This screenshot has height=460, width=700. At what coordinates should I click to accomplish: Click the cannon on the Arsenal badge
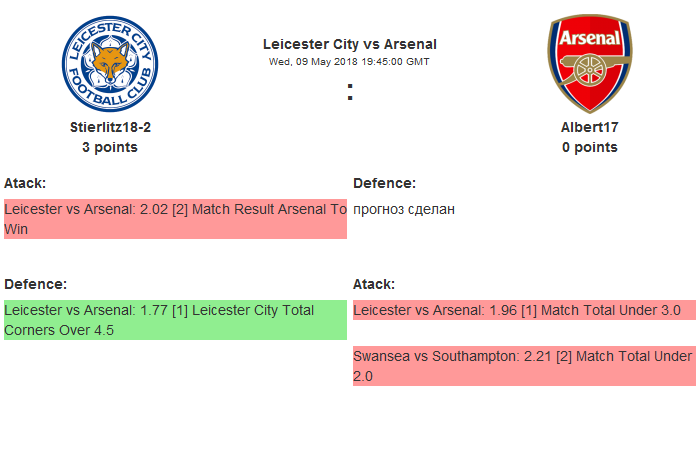pos(589,70)
